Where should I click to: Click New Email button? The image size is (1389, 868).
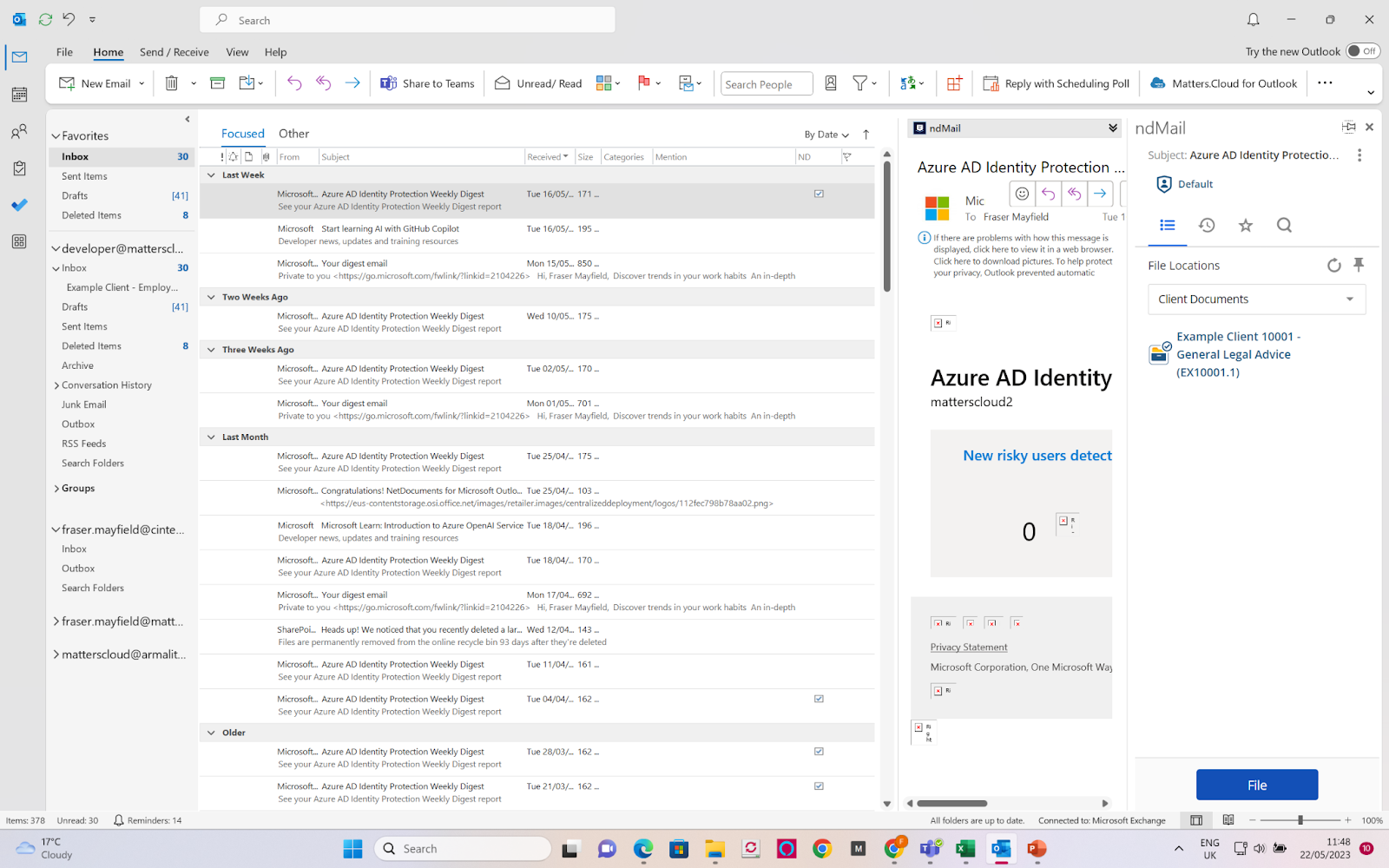pyautogui.click(x=95, y=83)
